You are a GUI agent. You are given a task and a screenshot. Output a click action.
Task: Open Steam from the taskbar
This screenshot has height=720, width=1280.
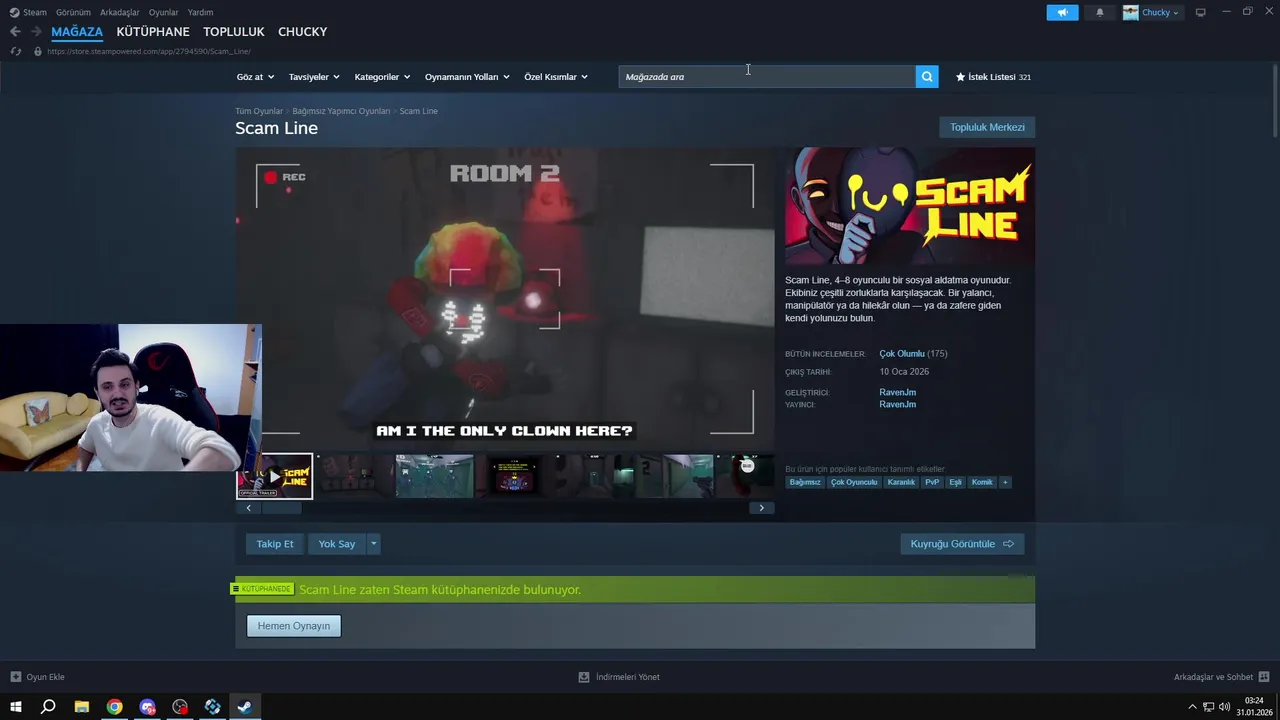click(244, 707)
